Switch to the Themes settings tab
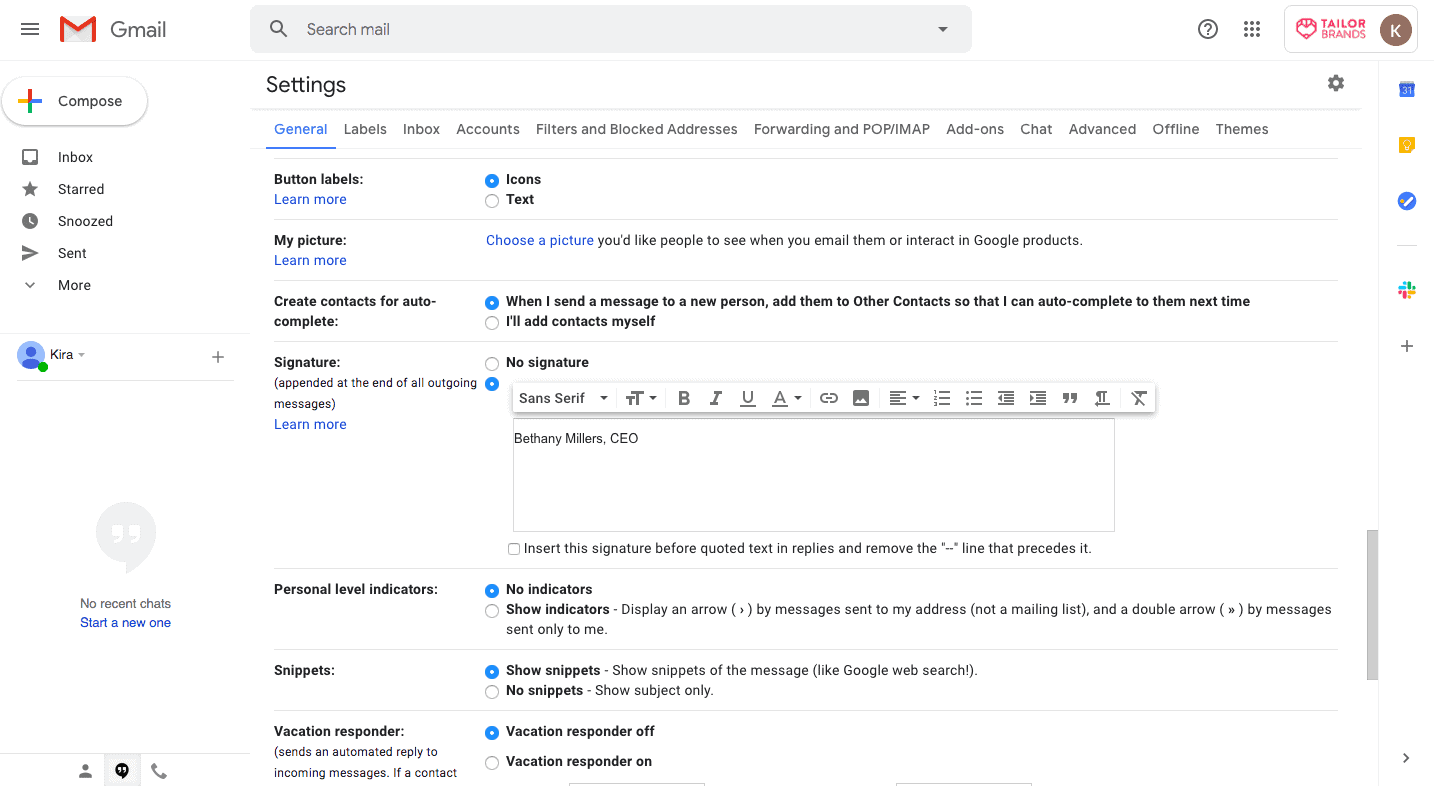Viewport: 1434px width, 786px height. 1242,129
